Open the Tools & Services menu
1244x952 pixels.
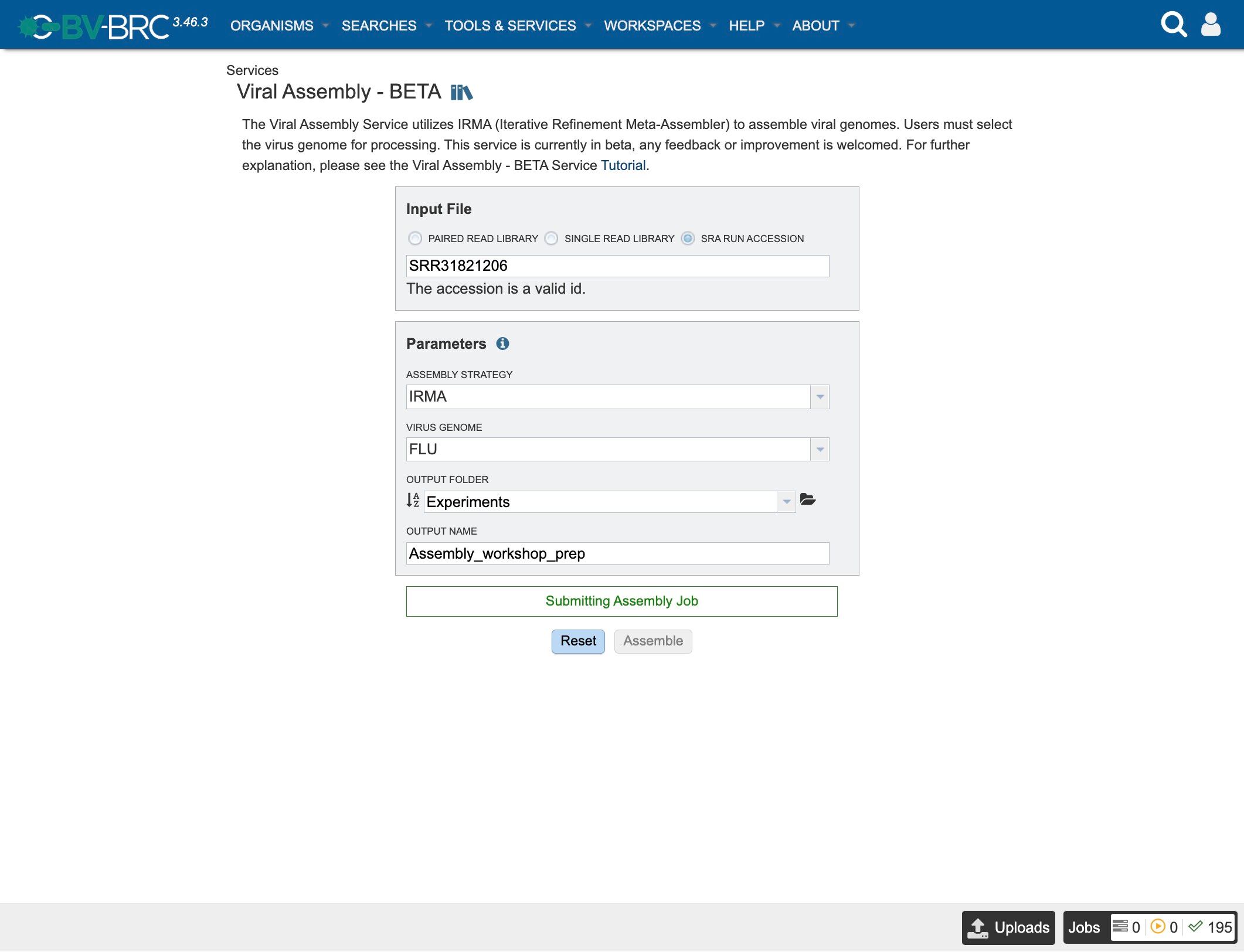point(510,26)
